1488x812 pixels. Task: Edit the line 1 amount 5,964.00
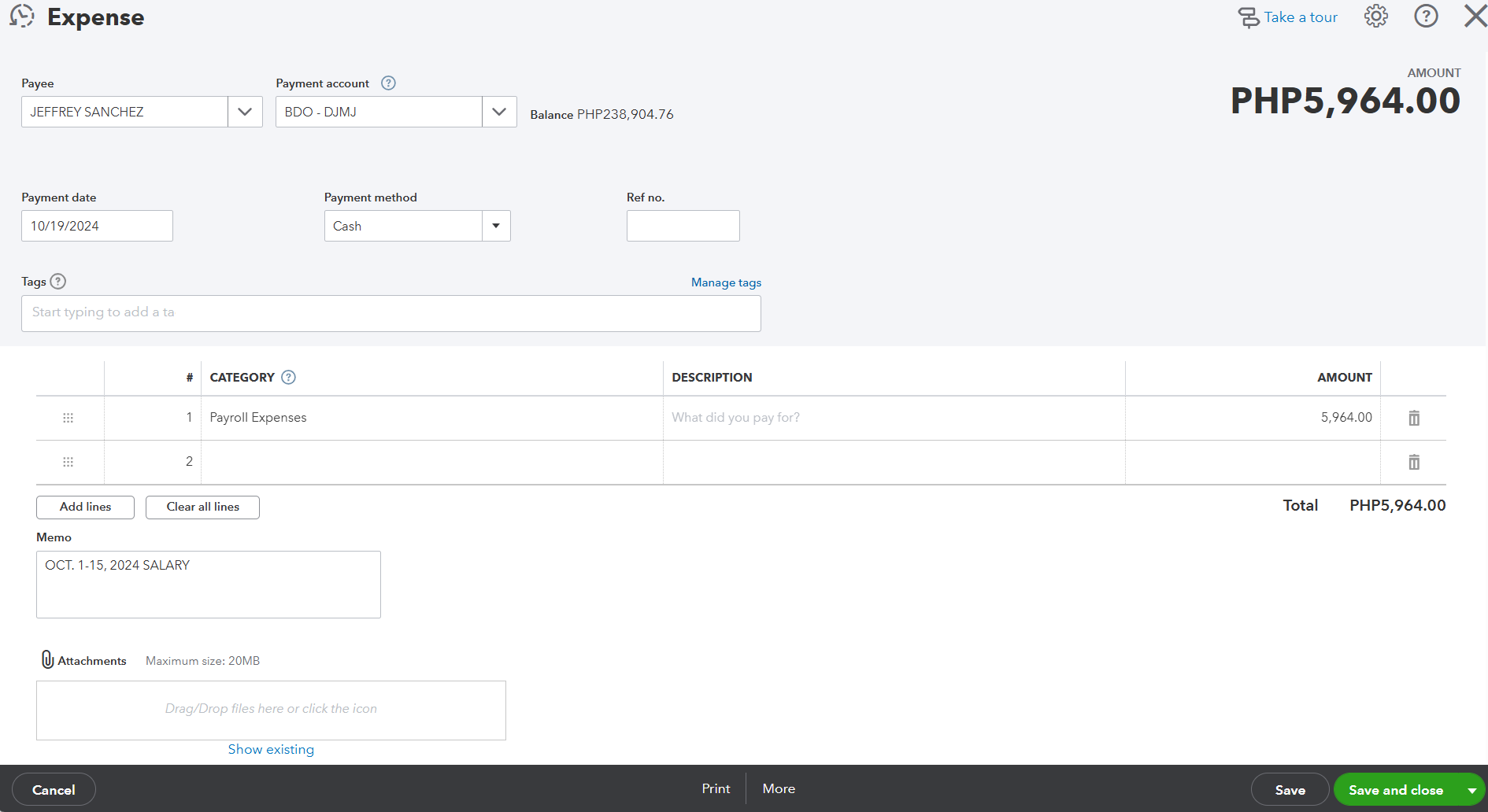coord(1253,418)
